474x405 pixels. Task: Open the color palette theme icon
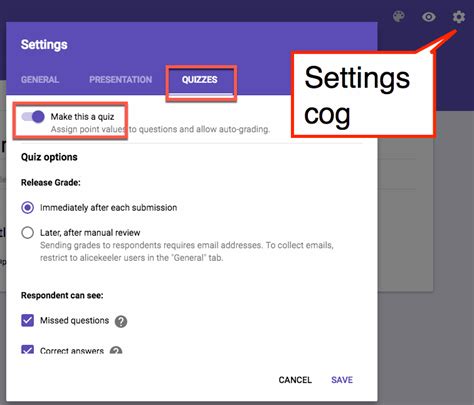(x=399, y=16)
